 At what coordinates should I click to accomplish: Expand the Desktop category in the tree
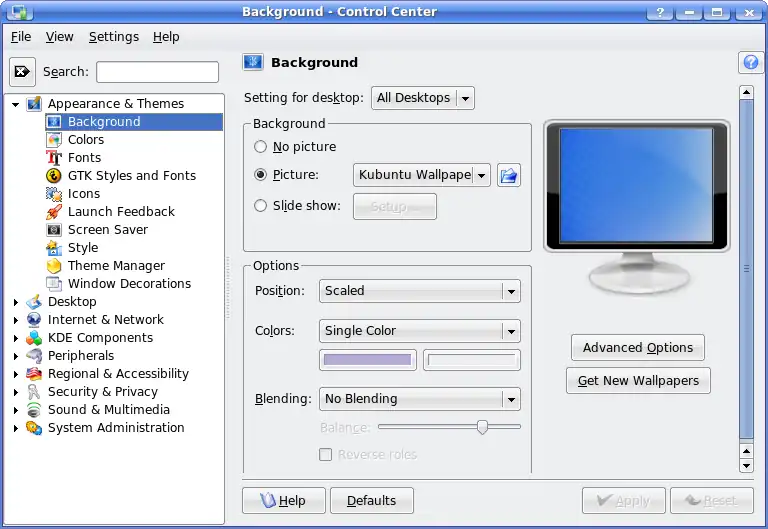[16, 302]
